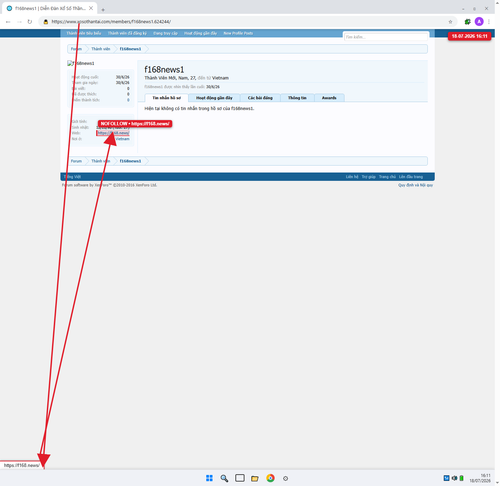Open the Windows Start menu
500x486 pixels.
tap(209, 478)
